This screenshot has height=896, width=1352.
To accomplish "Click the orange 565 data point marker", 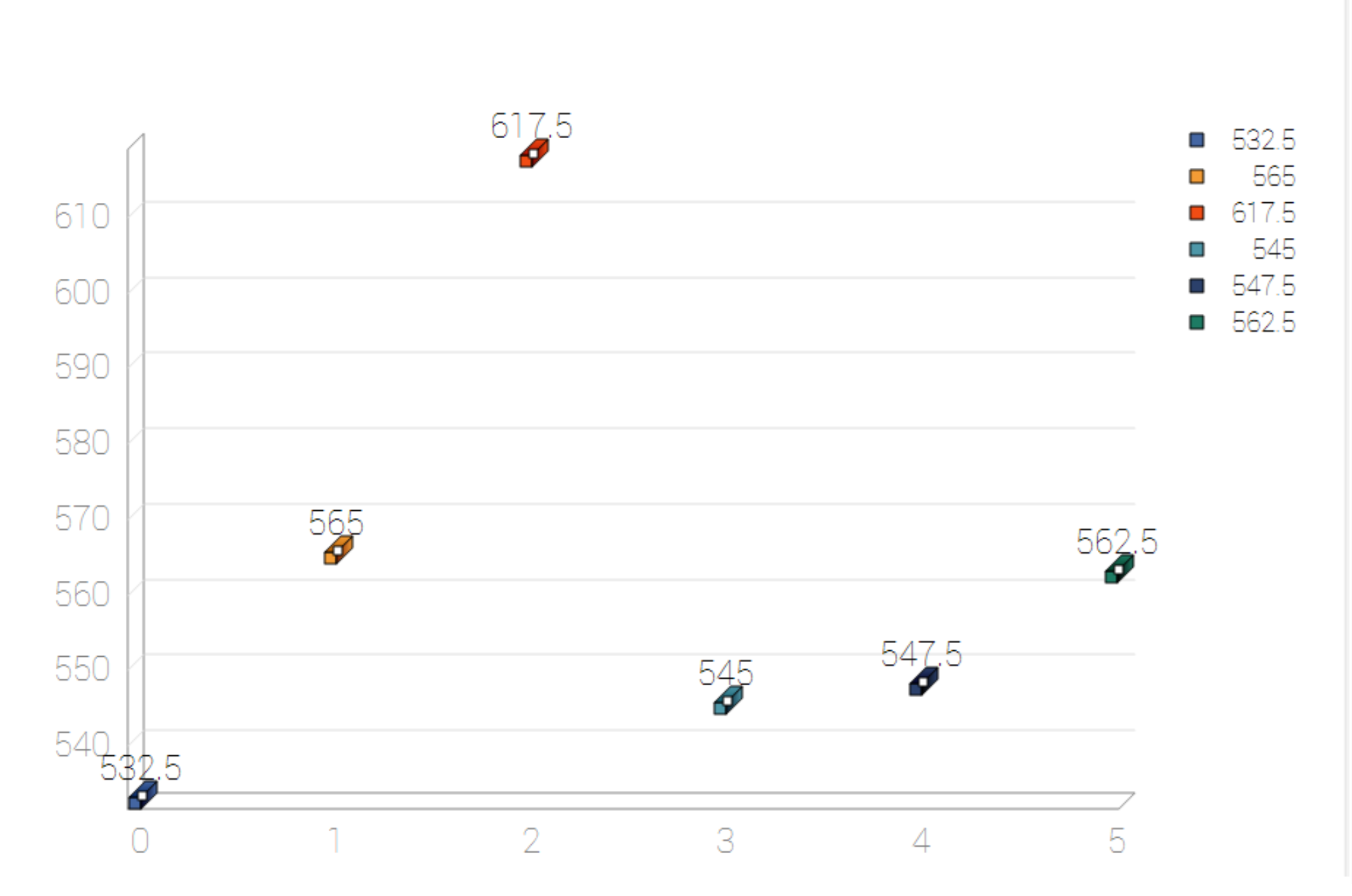I will click(338, 551).
